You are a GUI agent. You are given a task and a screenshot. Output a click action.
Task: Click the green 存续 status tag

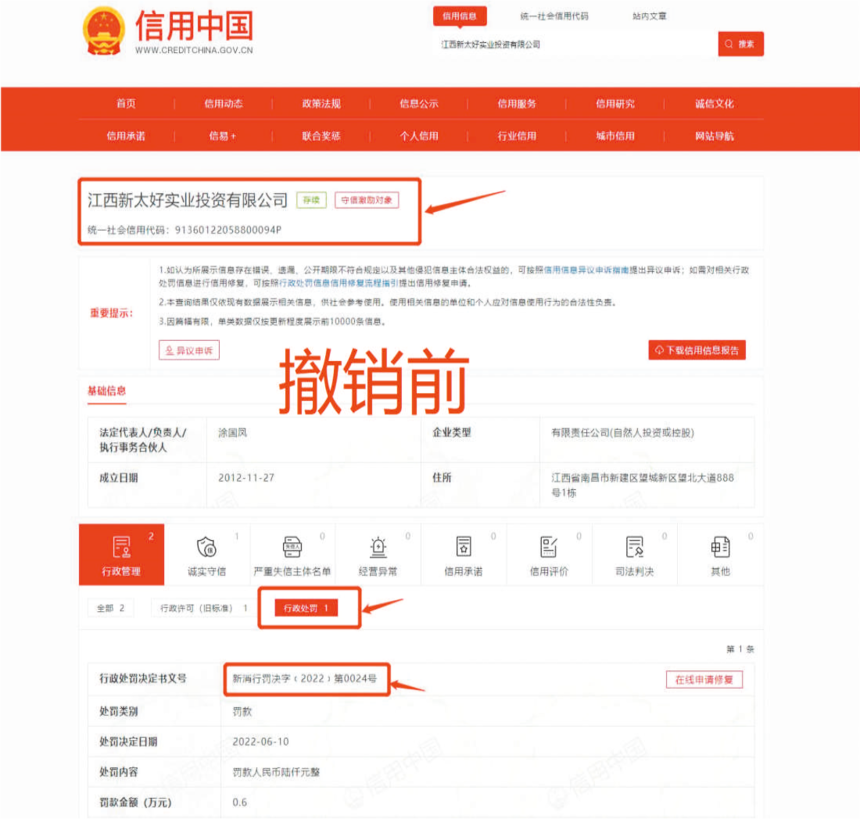(312, 200)
